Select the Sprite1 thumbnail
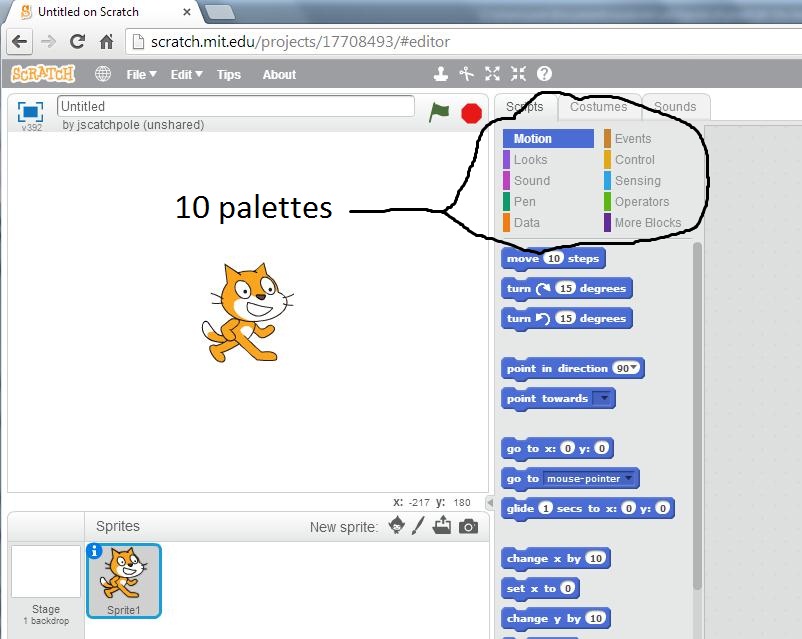Viewport: 802px width, 639px height. 124,581
